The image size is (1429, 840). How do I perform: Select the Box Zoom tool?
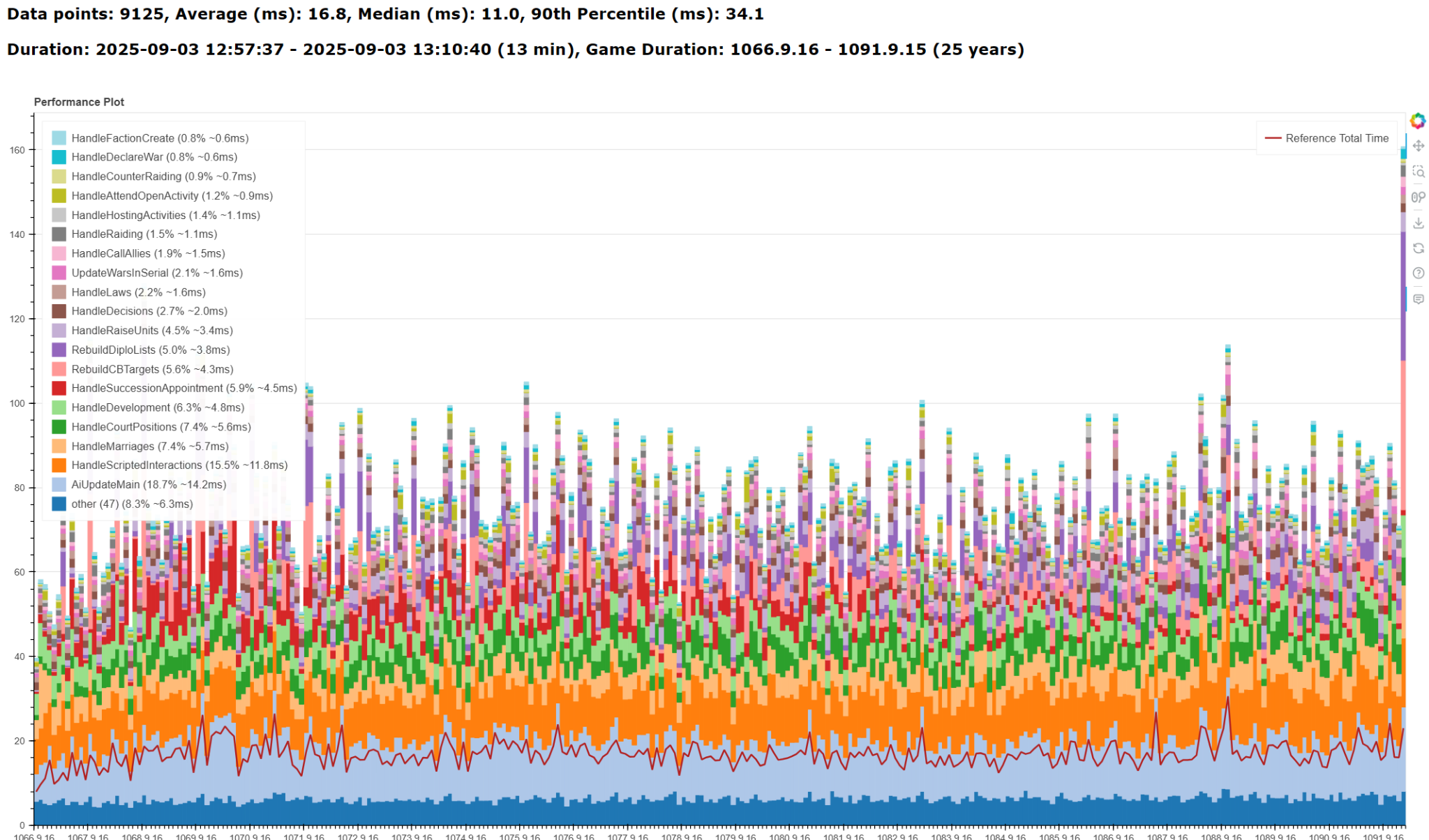coord(1418,172)
